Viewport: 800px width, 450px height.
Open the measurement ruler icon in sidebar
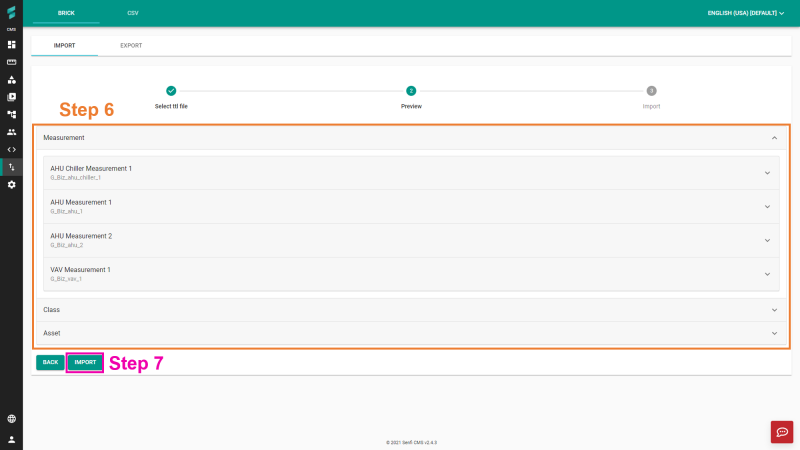tap(11, 62)
